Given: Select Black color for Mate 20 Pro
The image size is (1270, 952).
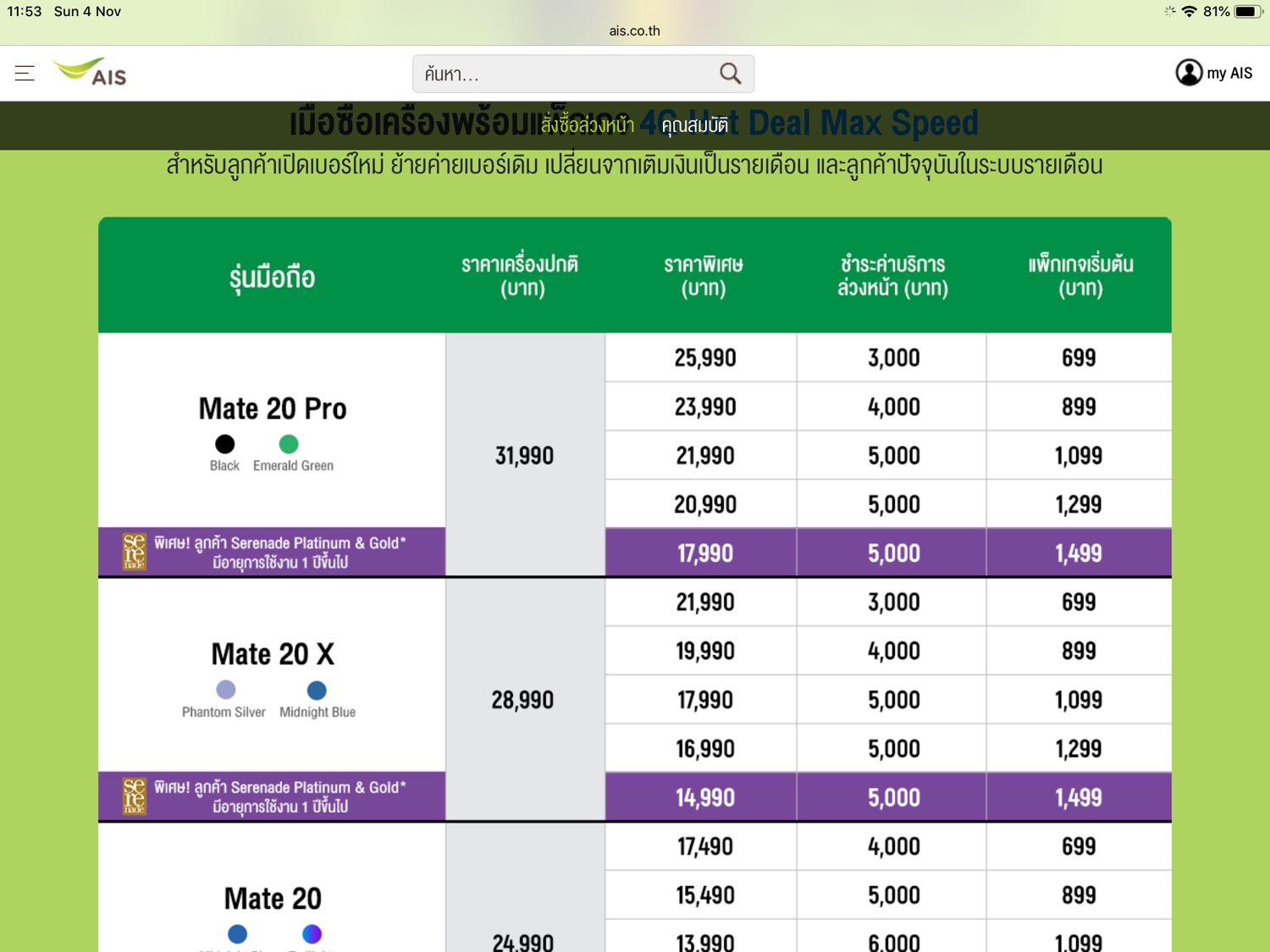Looking at the screenshot, I should 224,444.
